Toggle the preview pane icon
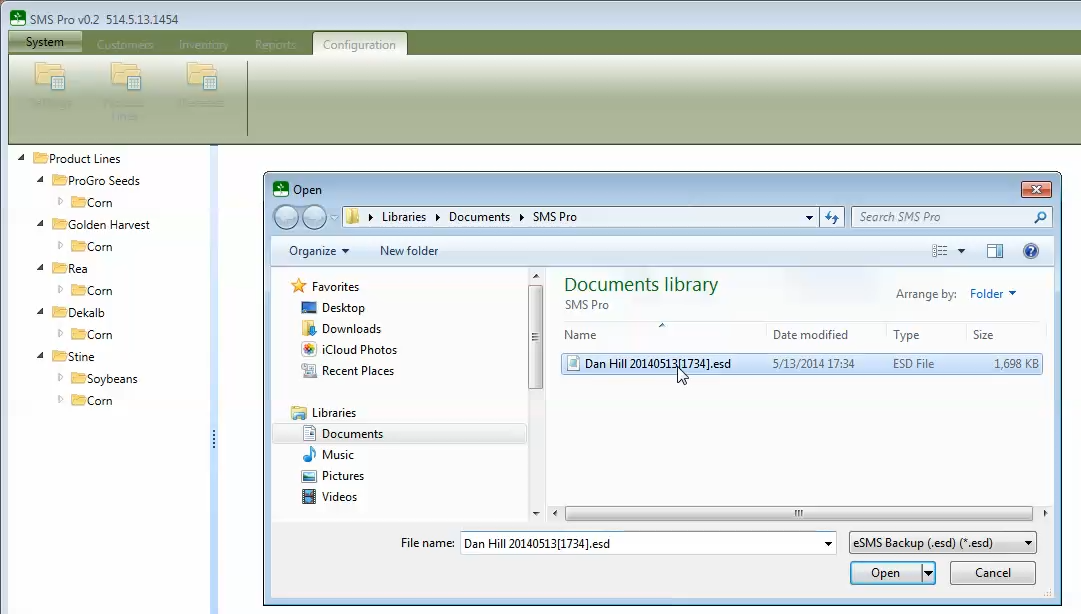The width and height of the screenshot is (1081, 614). coord(995,251)
